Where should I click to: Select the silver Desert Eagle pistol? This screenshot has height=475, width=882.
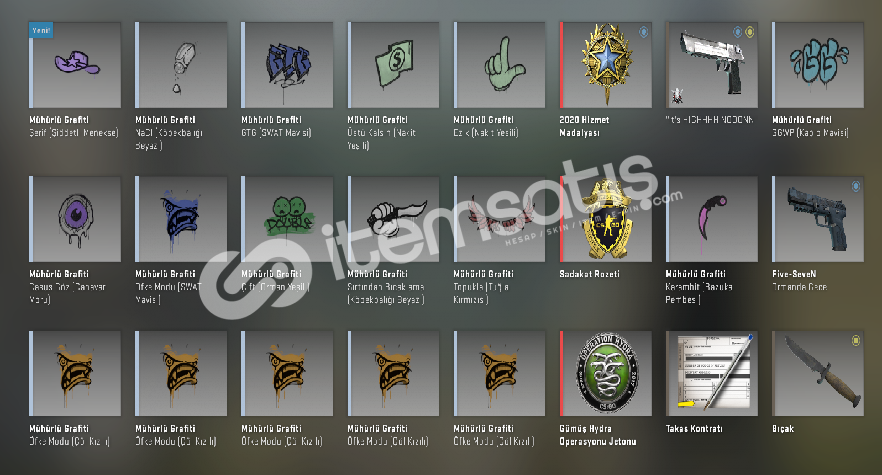pos(712,65)
